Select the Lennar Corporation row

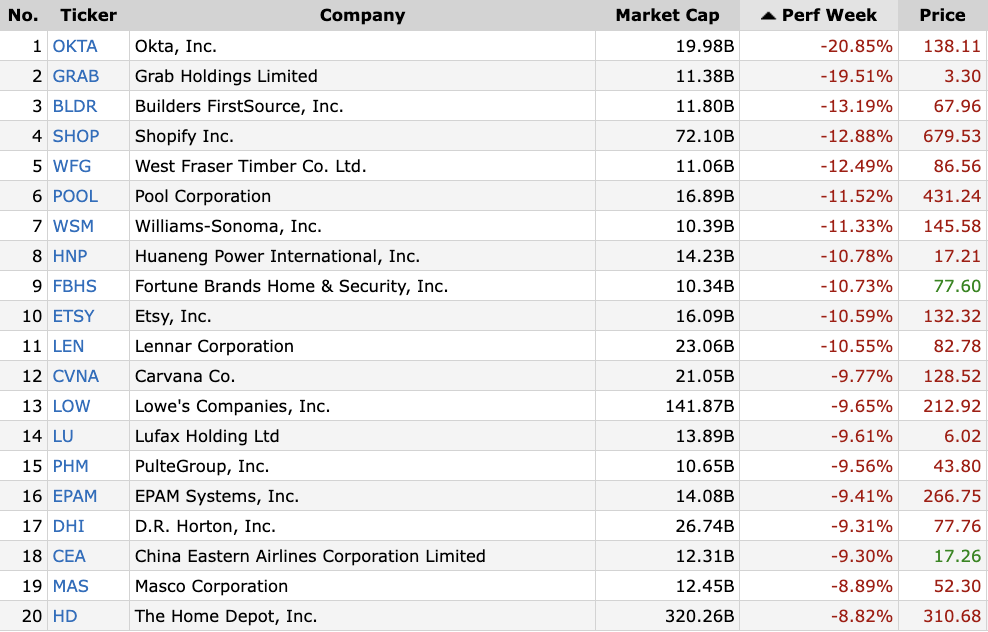(x=494, y=346)
